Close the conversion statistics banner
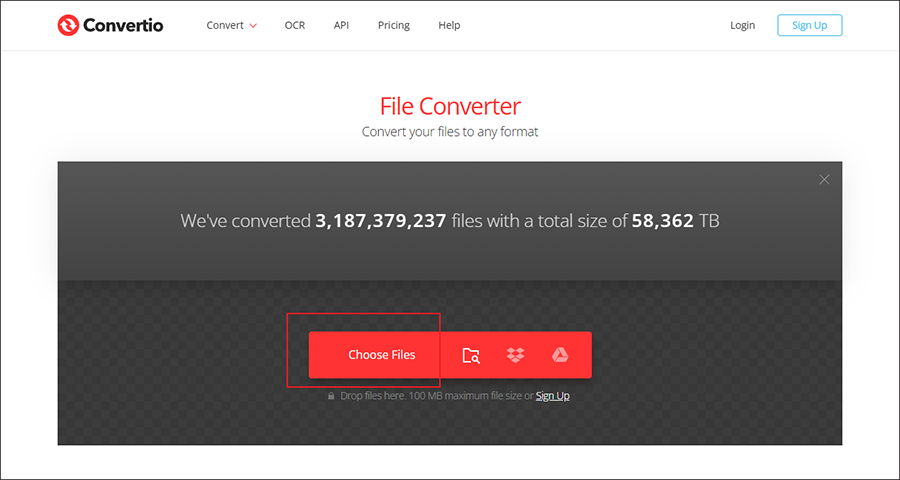The height and width of the screenshot is (480, 900). click(x=824, y=180)
